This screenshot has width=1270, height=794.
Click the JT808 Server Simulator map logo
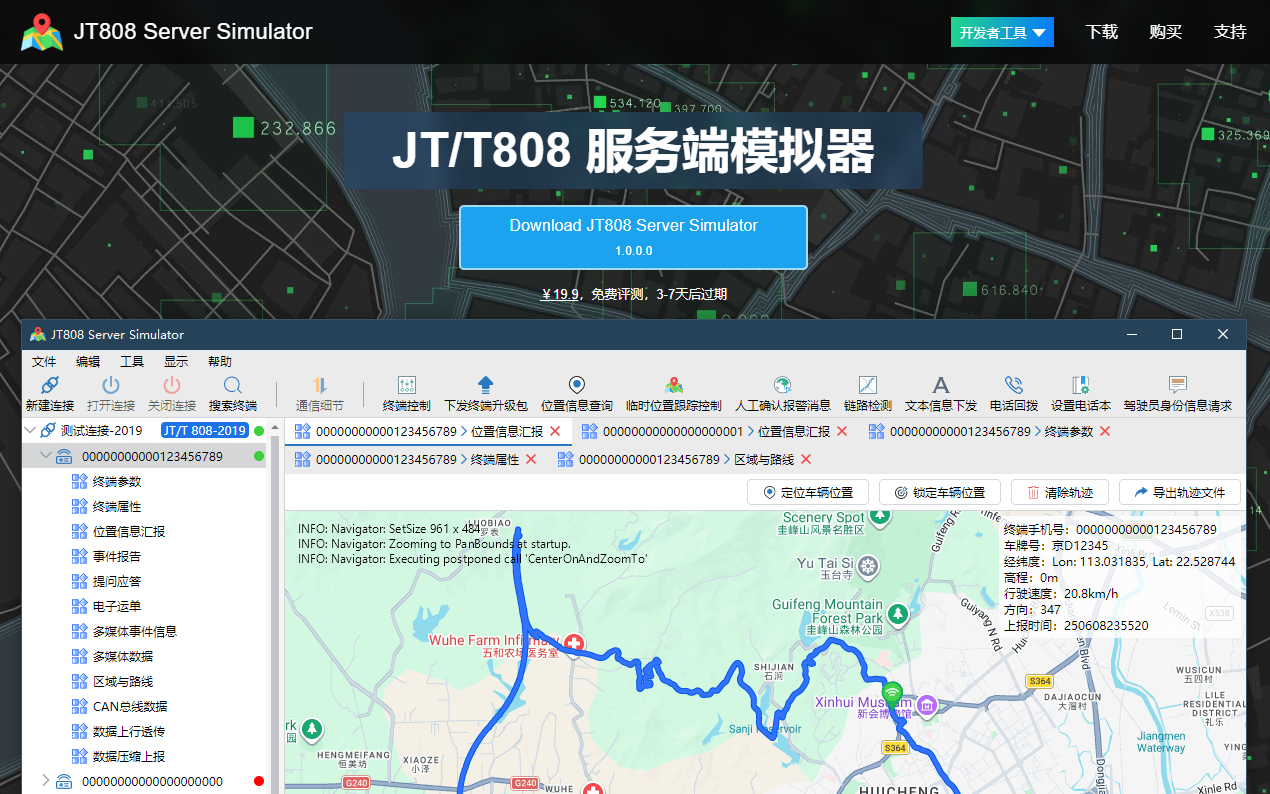(41, 32)
